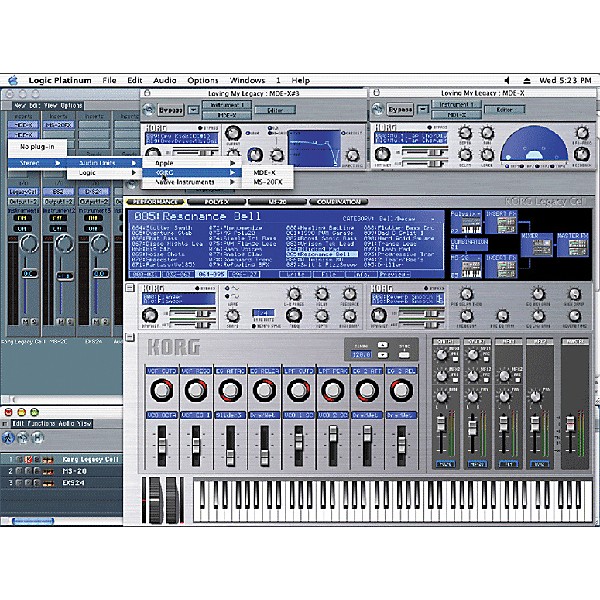Viewport: 600px width, 600px height.
Task: Click the link icon in right MDE-X window
Action: pyautogui.click(x=378, y=109)
